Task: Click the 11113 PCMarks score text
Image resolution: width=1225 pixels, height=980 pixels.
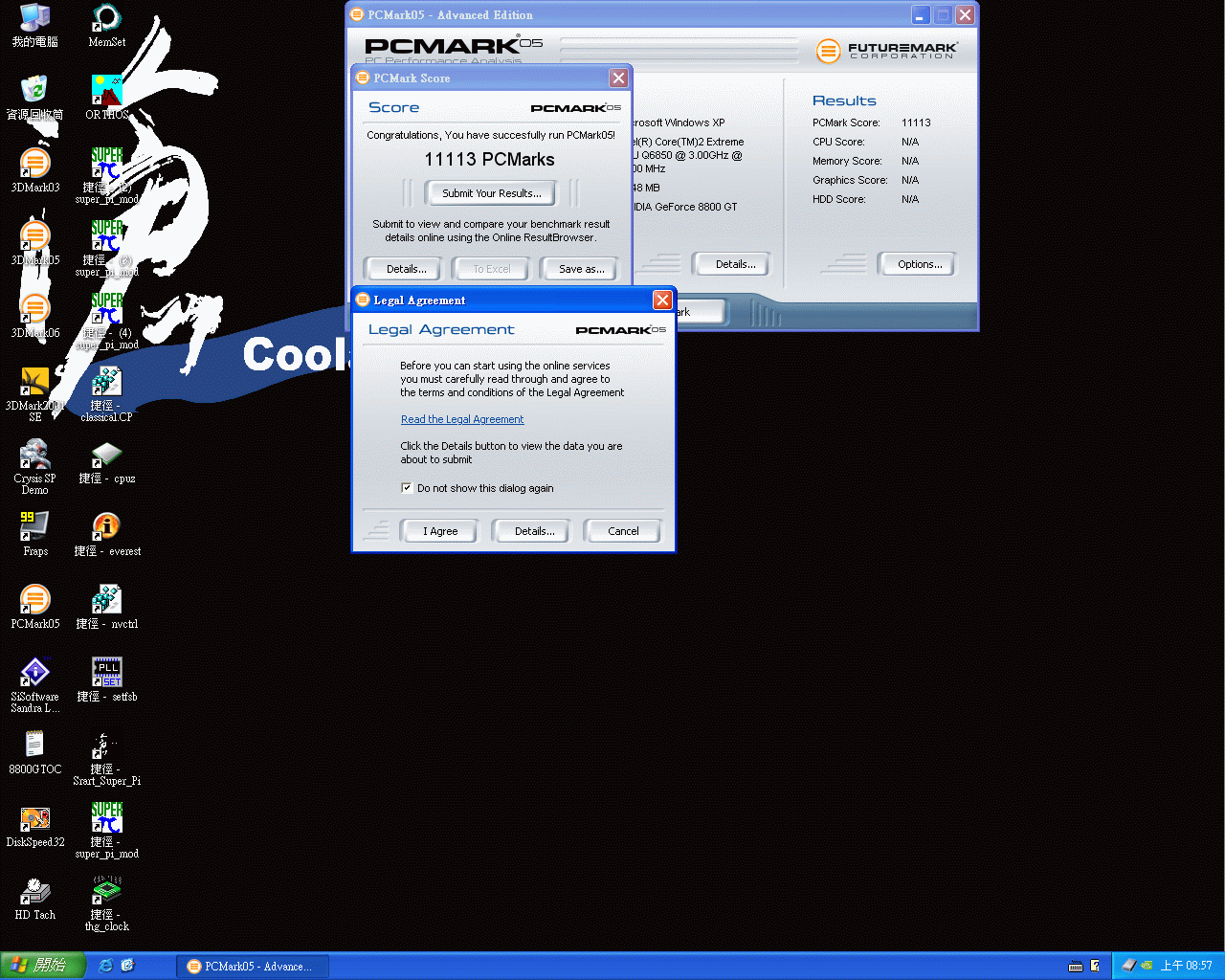Action: 490,160
